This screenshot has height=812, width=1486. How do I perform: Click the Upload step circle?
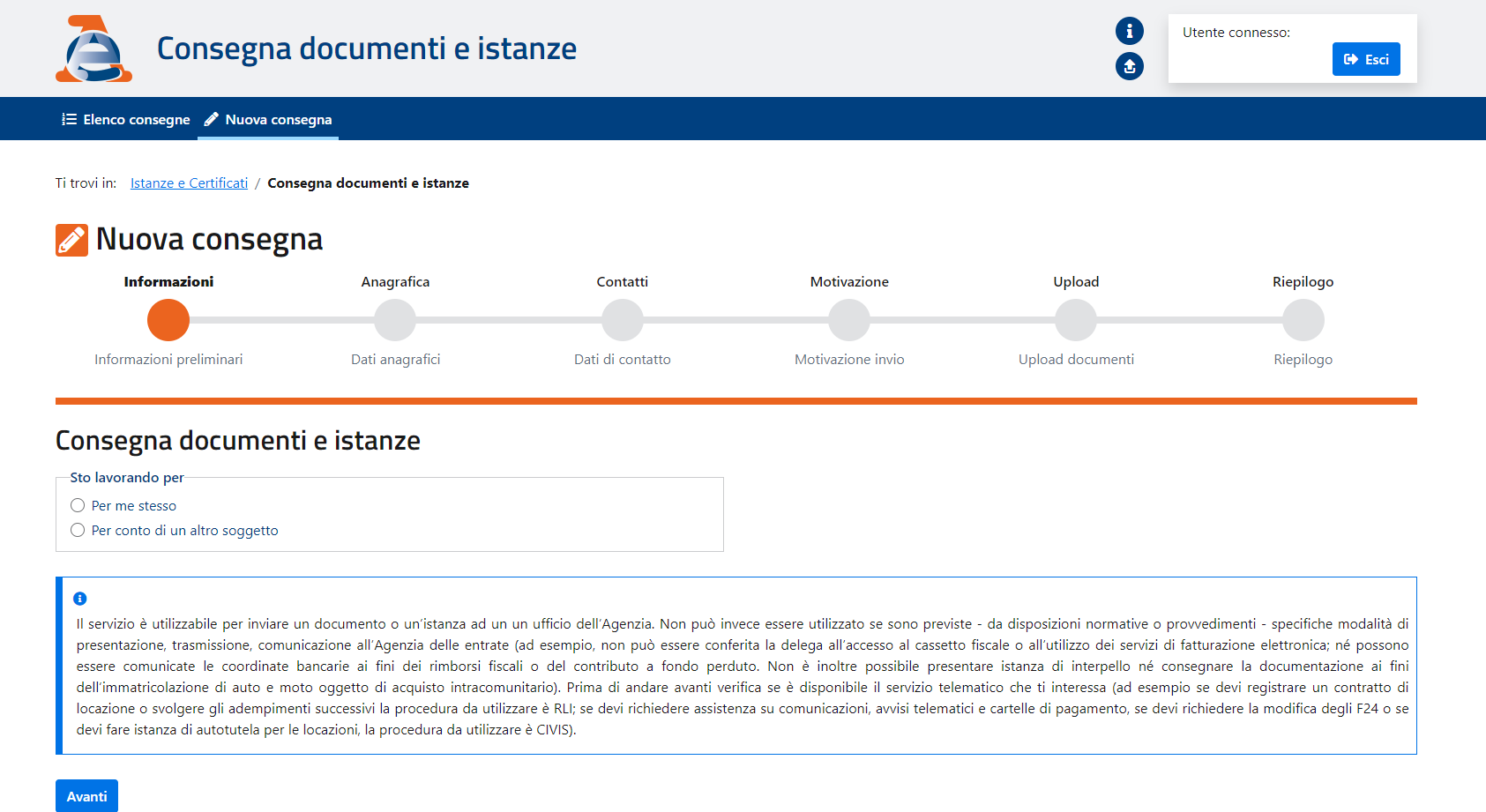pyautogui.click(x=1076, y=320)
